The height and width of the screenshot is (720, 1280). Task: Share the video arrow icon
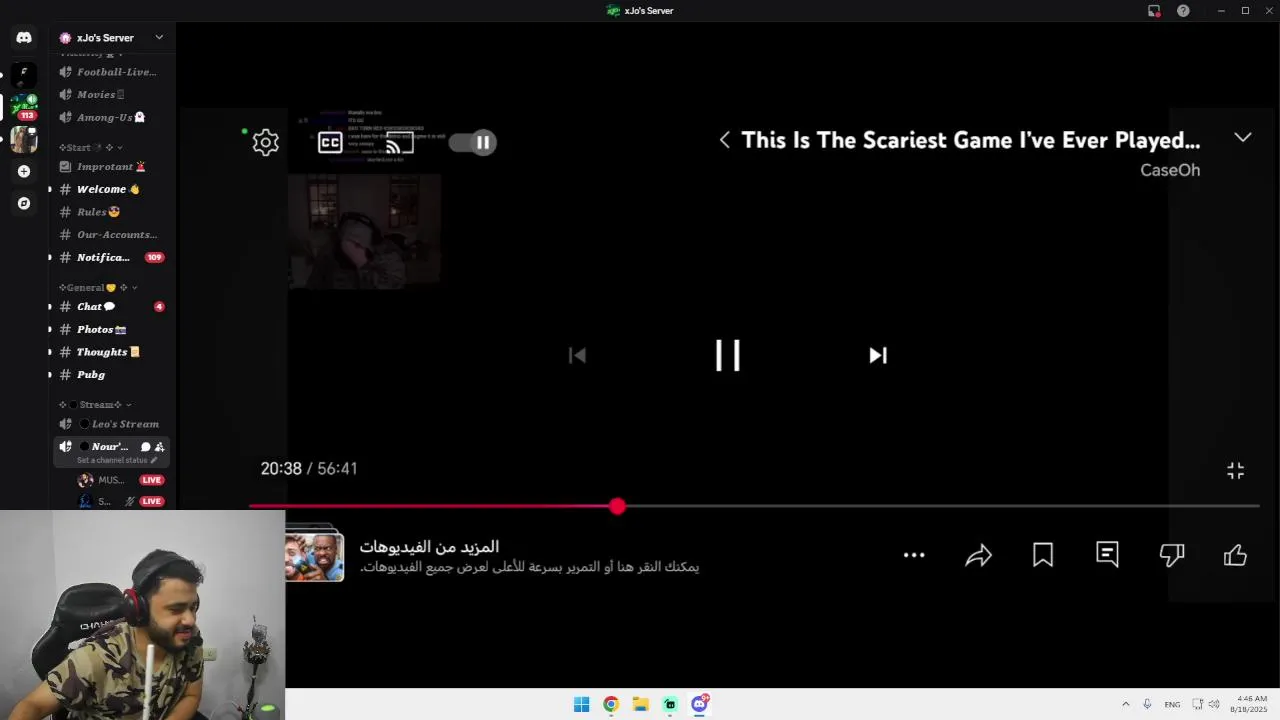tap(978, 555)
